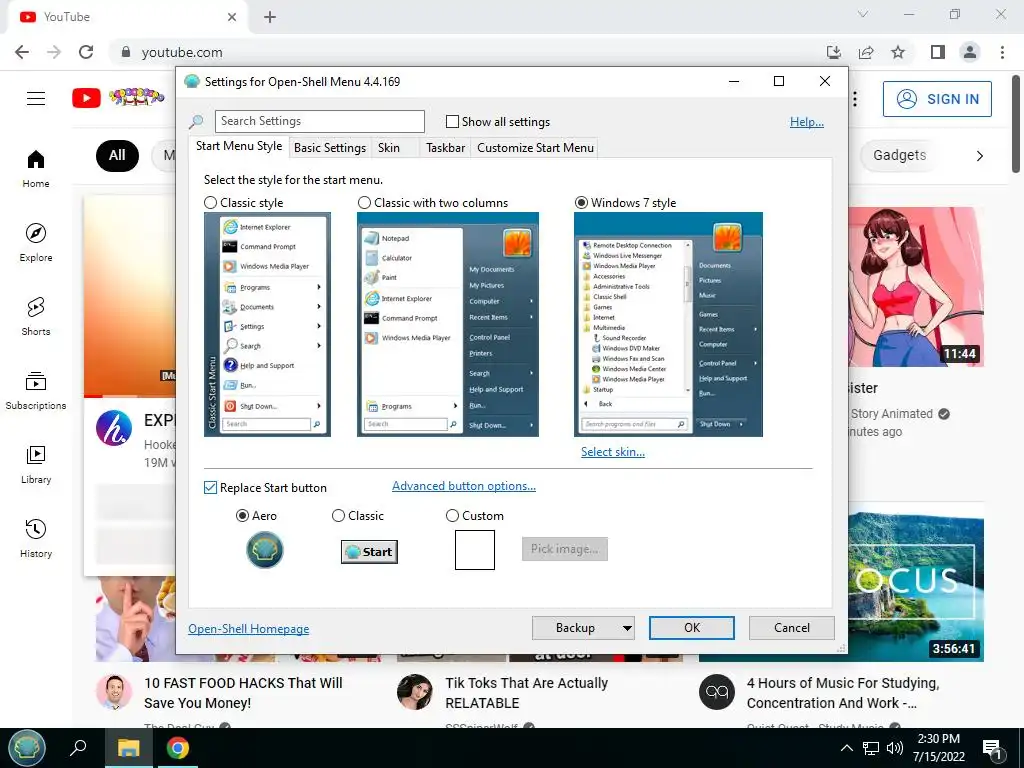This screenshot has height=768, width=1024.
Task: Open File Explorer from the taskbar
Action: point(129,748)
